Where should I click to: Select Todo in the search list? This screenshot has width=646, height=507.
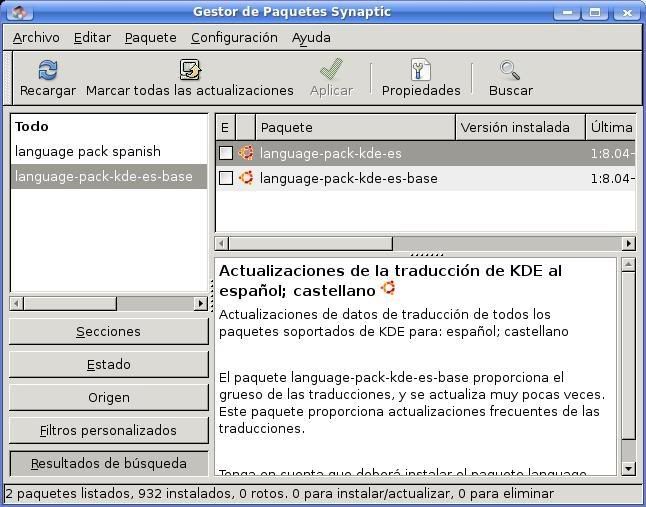pos(109,126)
